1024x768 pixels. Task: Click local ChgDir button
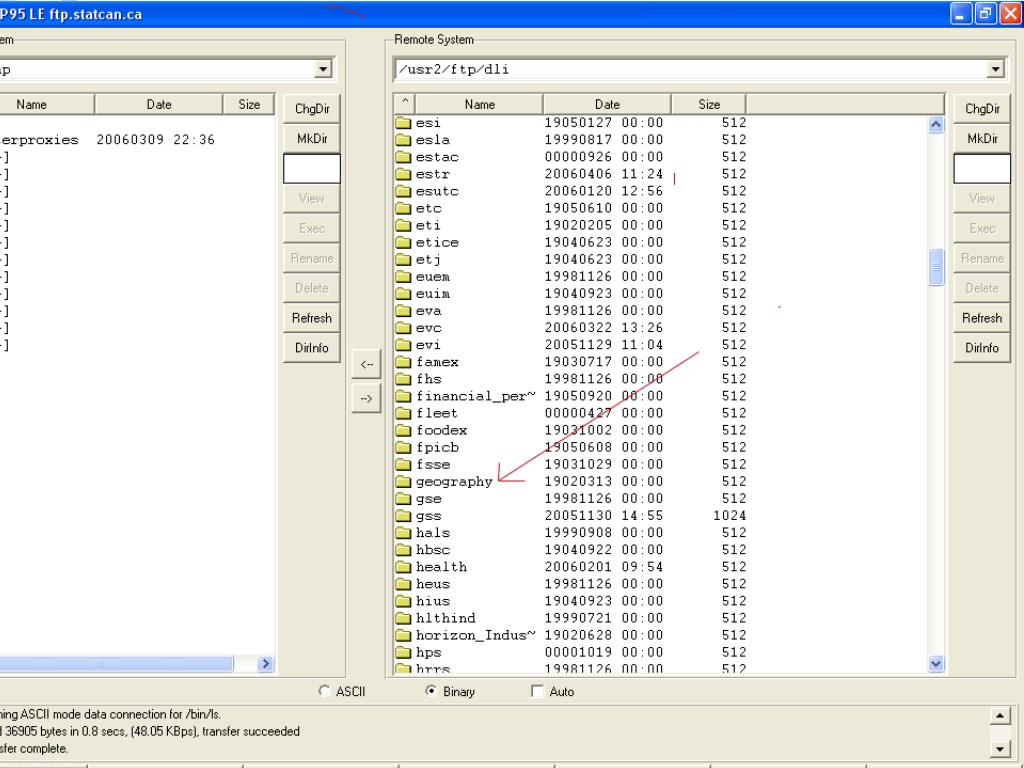312,108
